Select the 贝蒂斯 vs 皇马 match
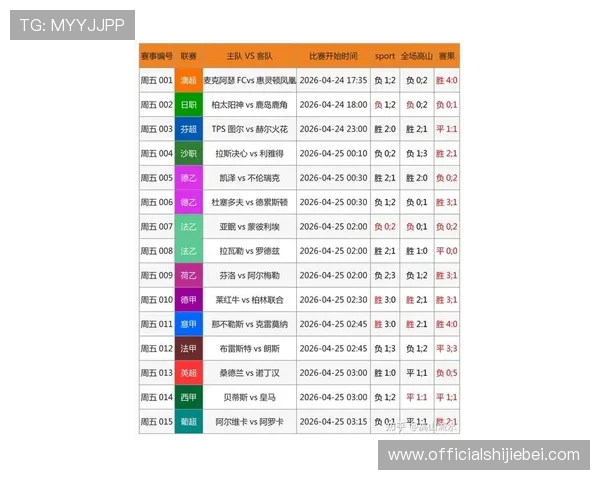Viewport: 600px width, 480px height. pyautogui.click(x=249, y=397)
